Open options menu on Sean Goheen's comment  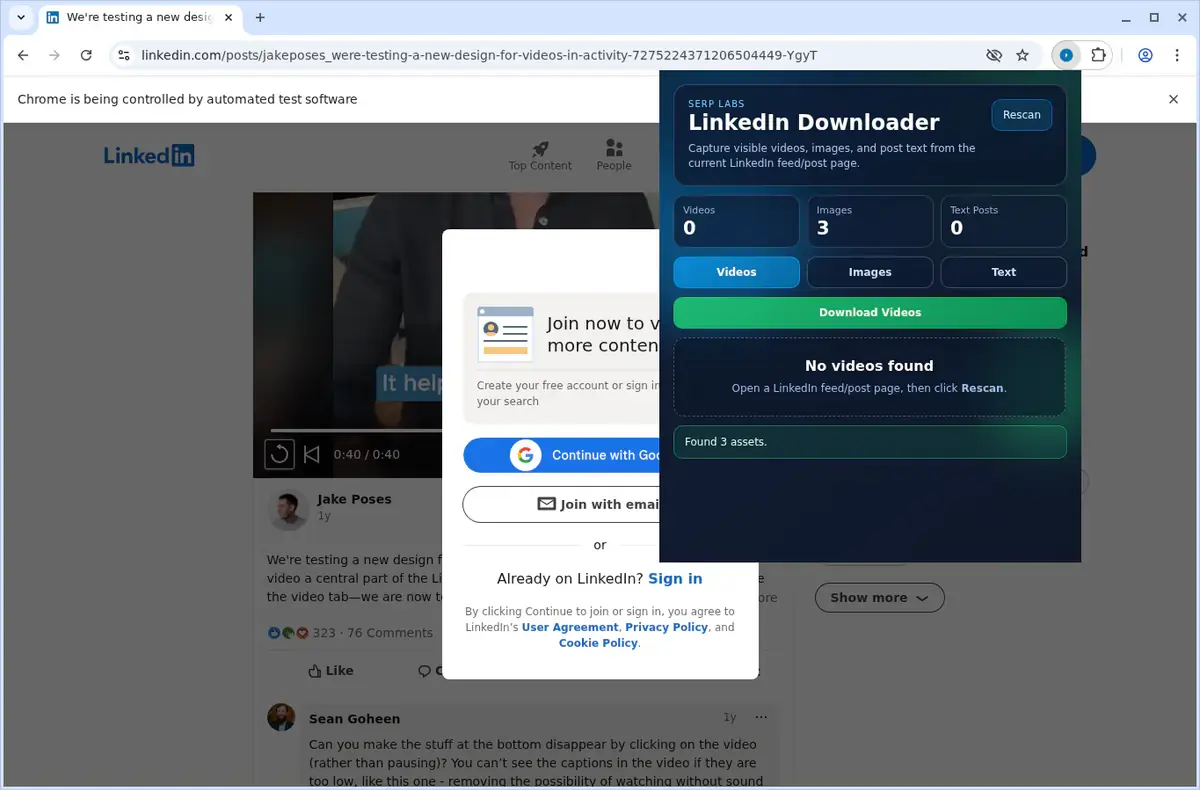762,717
